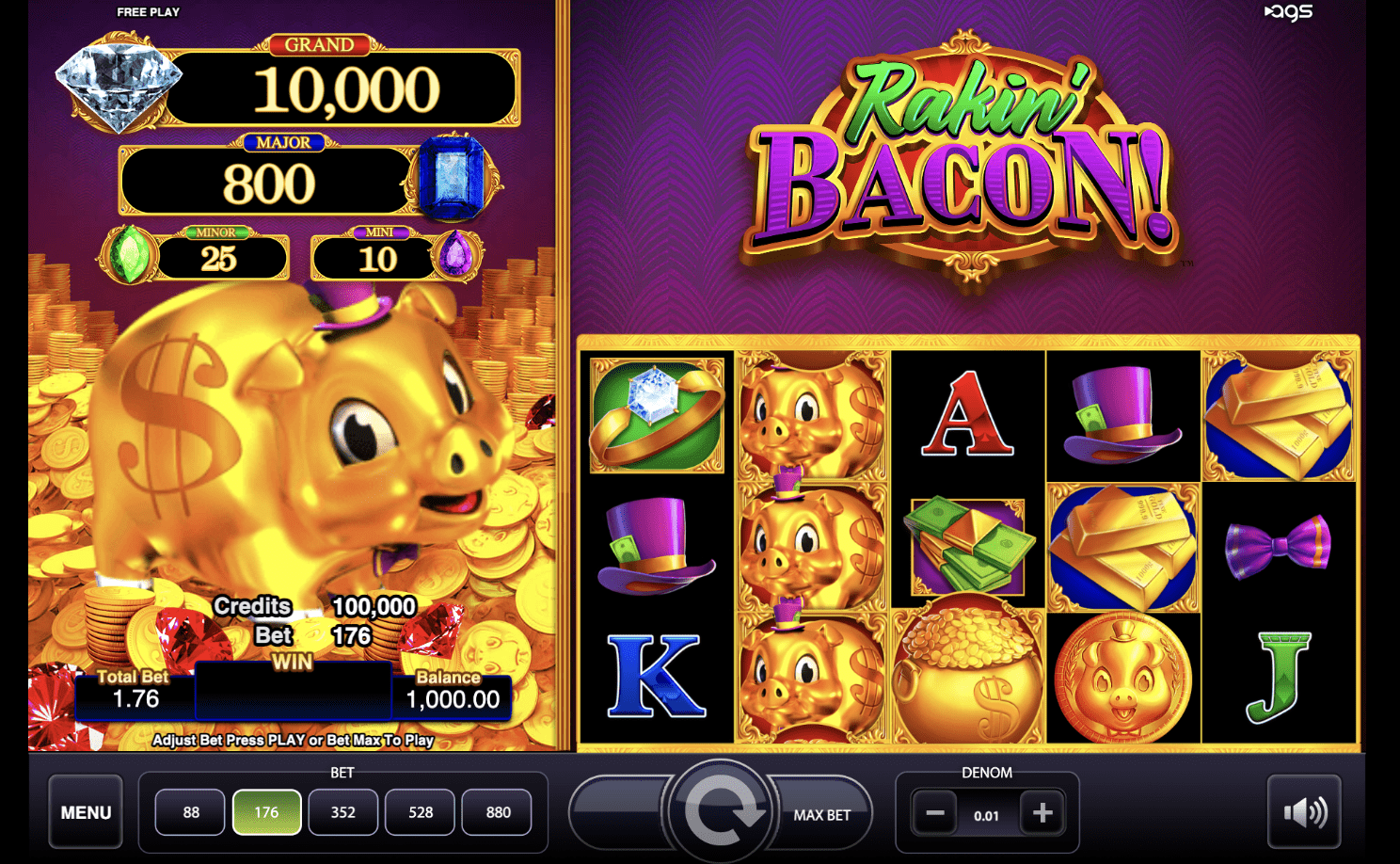Screen dimensions: 1400x864
Task: Click the diamond ring reel symbol
Action: [x=657, y=415]
